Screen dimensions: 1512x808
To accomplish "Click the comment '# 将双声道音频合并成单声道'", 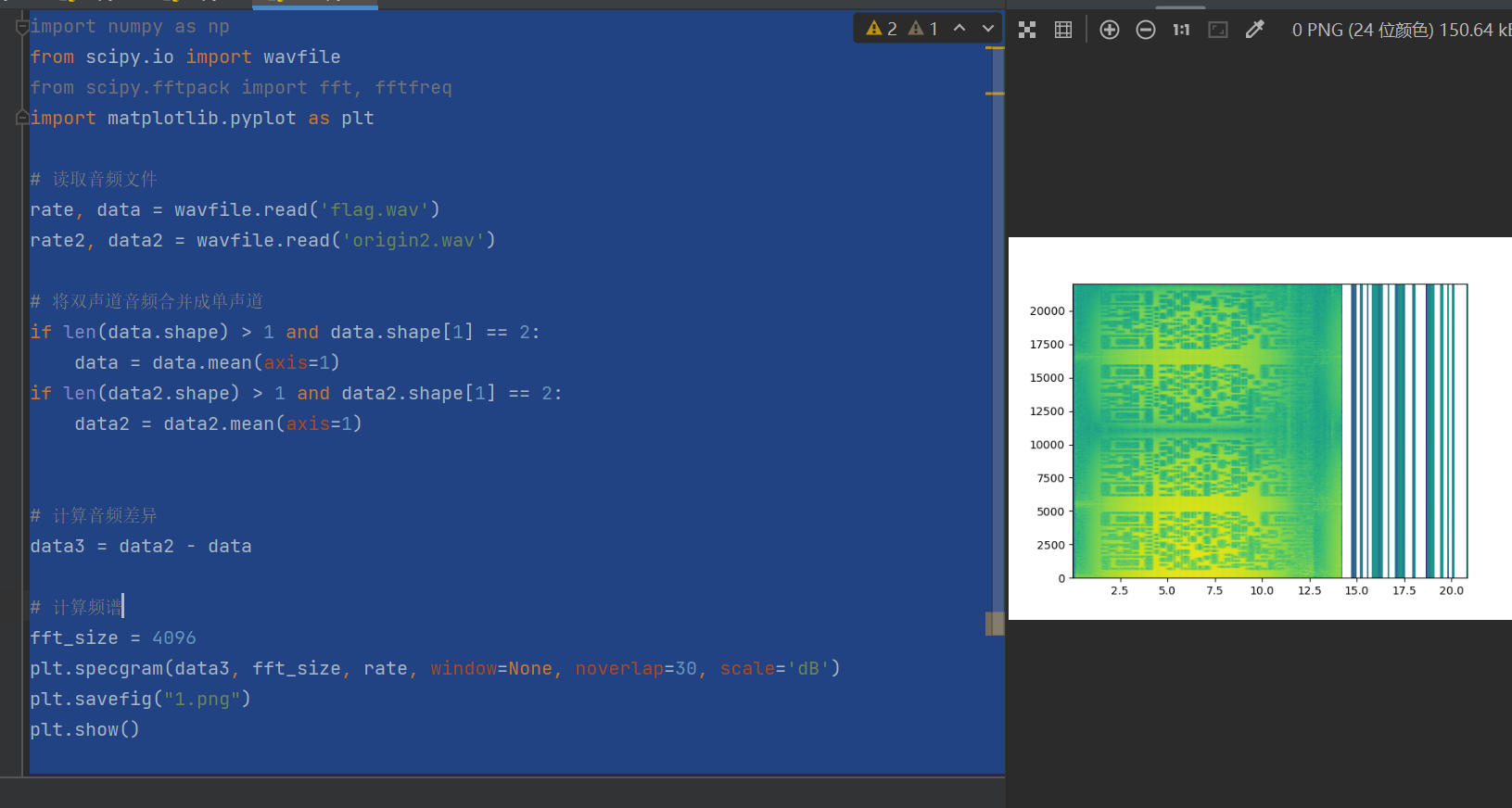I will coord(146,301).
